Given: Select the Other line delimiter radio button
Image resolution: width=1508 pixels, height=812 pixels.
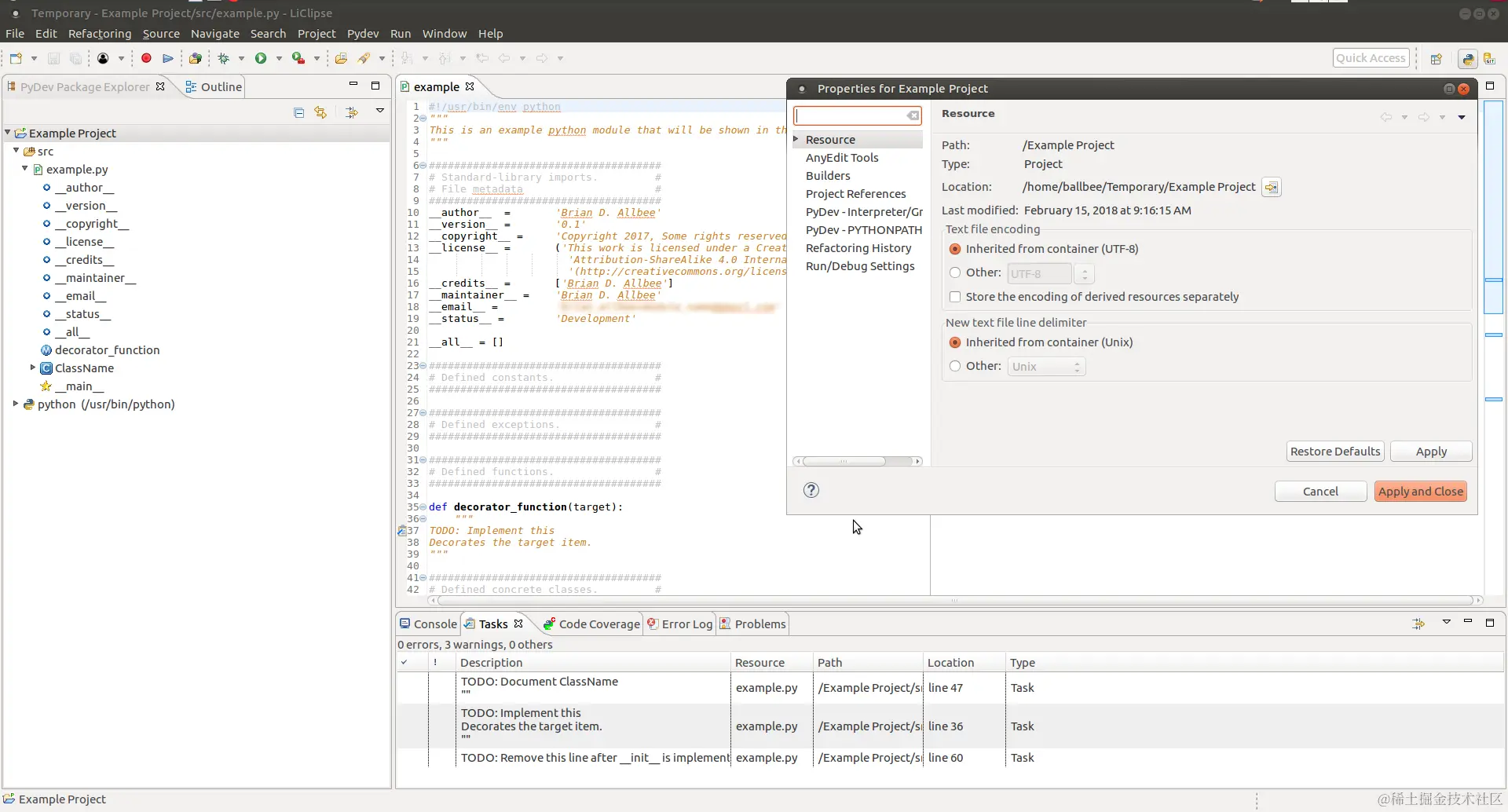Looking at the screenshot, I should click(x=955, y=366).
